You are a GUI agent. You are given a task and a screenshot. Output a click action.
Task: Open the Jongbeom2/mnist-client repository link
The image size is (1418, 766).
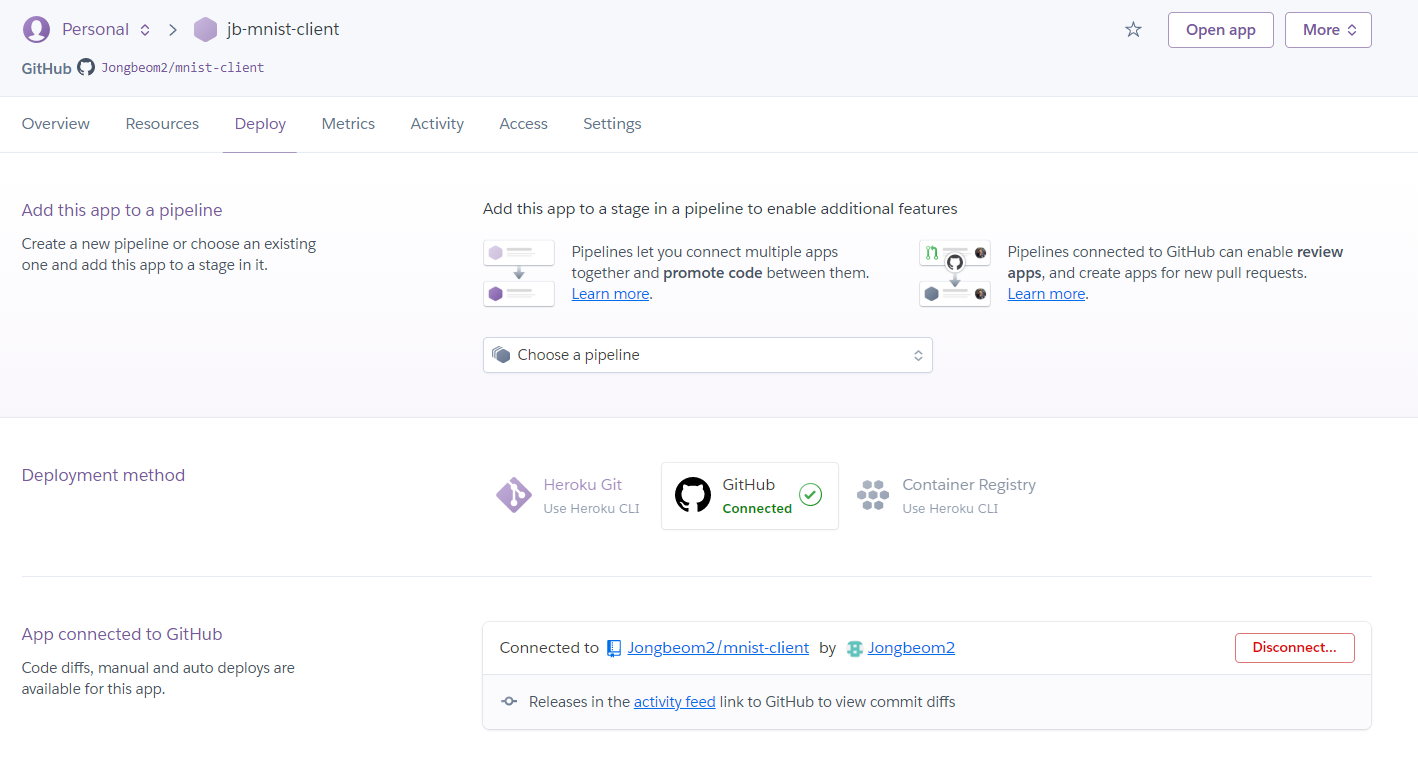coord(718,648)
